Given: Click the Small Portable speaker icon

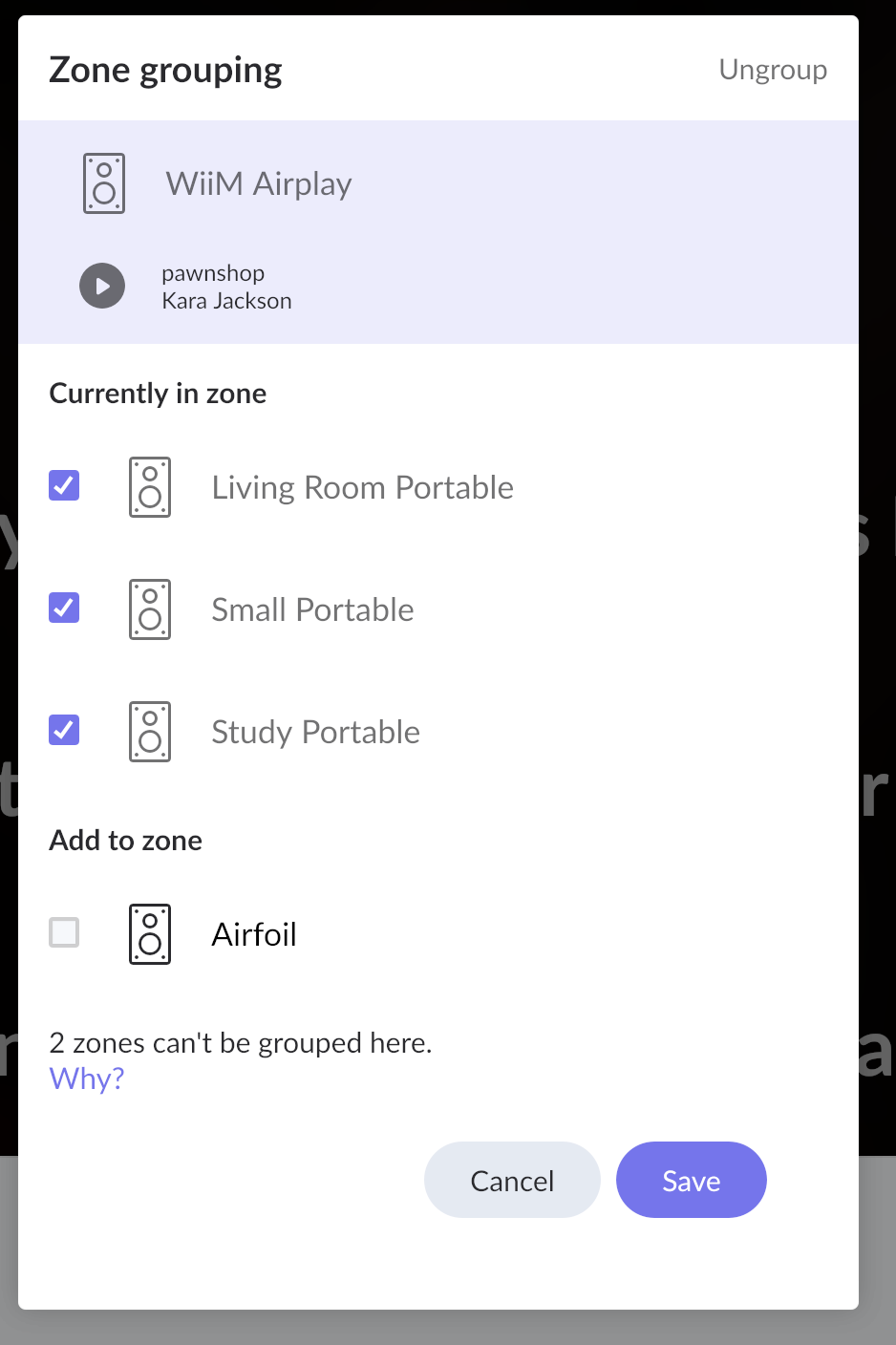Looking at the screenshot, I should [150, 609].
